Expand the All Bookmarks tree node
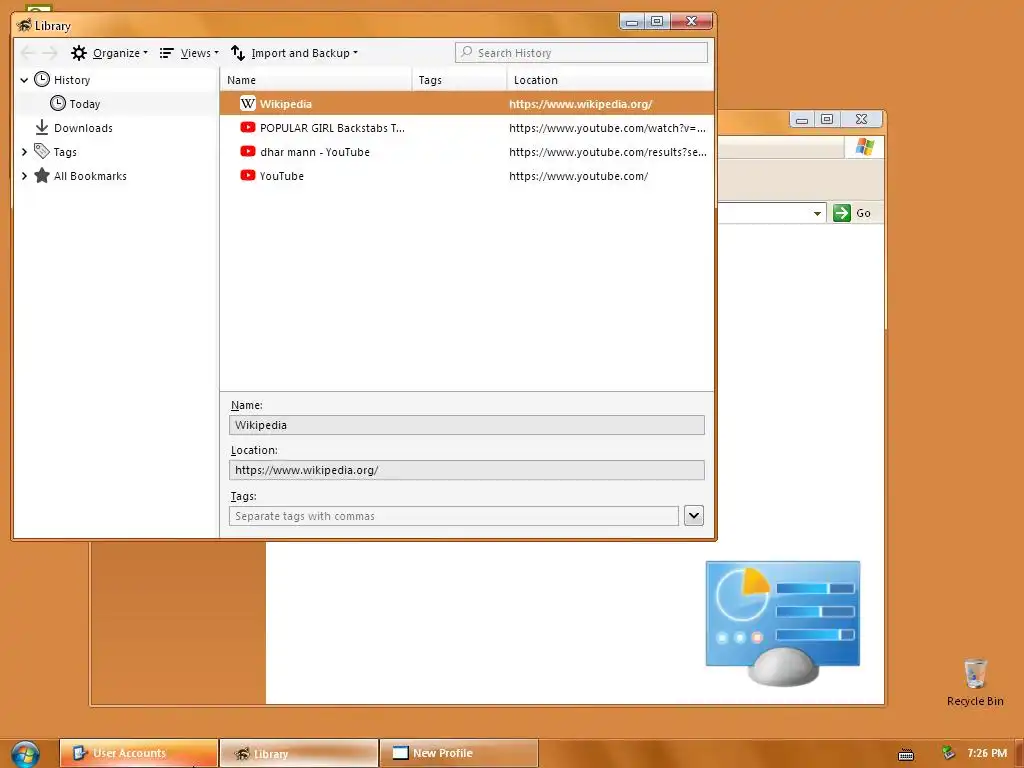Image resolution: width=1024 pixels, height=768 pixels. coord(24,176)
